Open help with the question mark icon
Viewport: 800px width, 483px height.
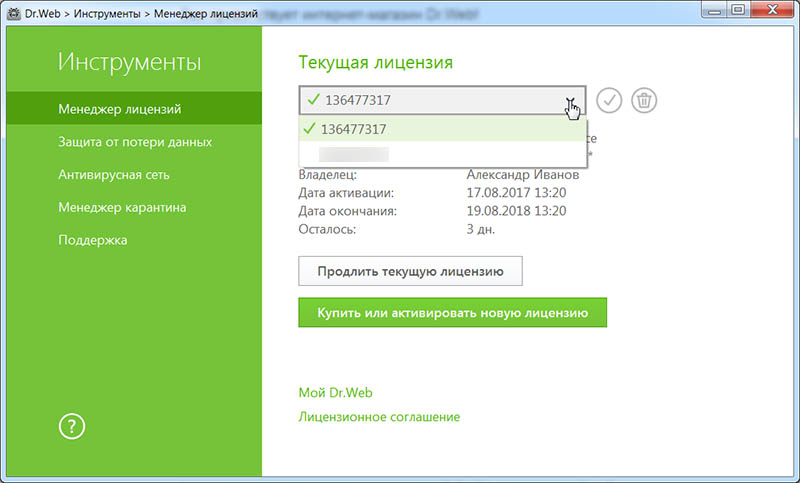(72, 426)
